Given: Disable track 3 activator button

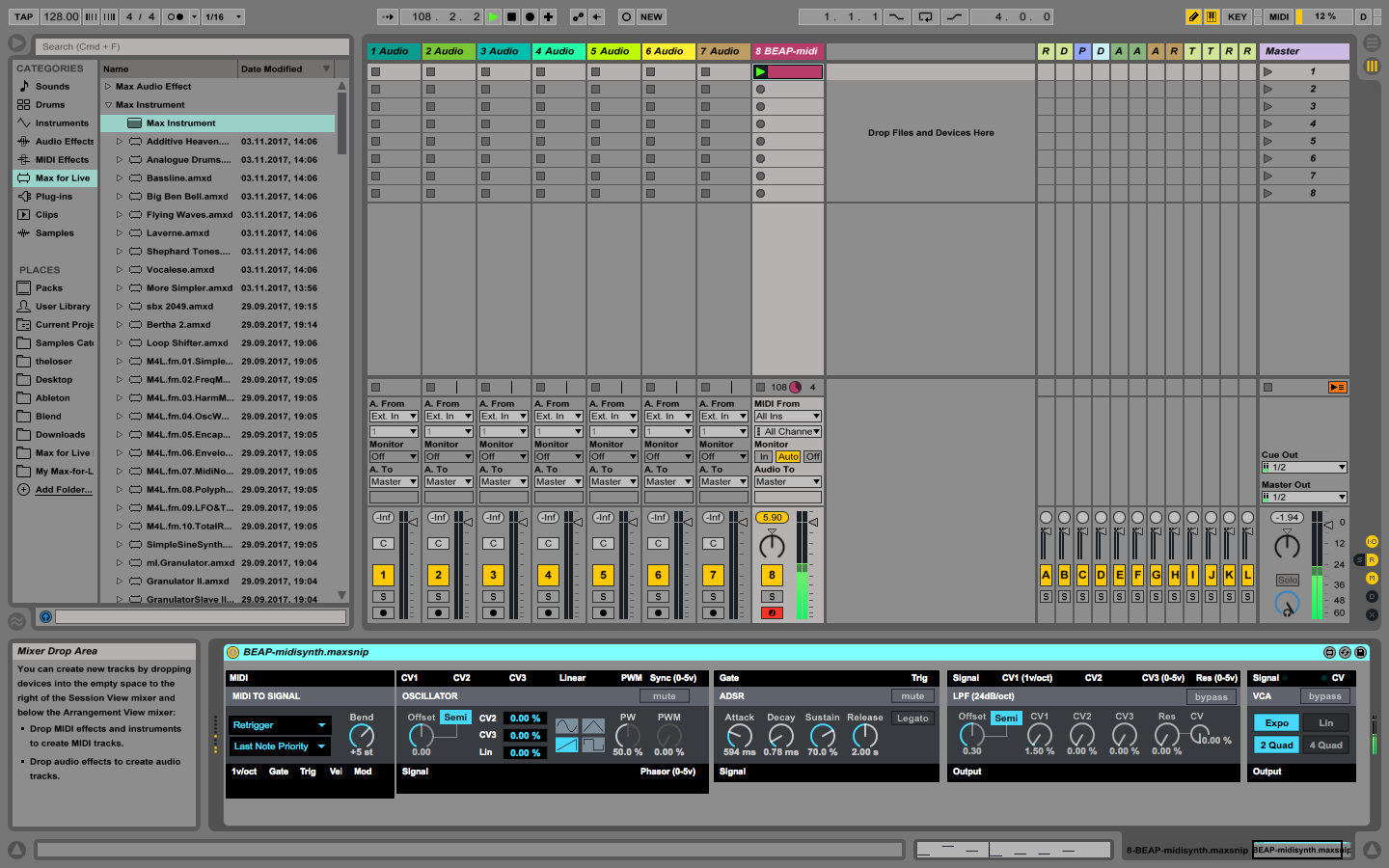Looking at the screenshot, I should pyautogui.click(x=493, y=575).
